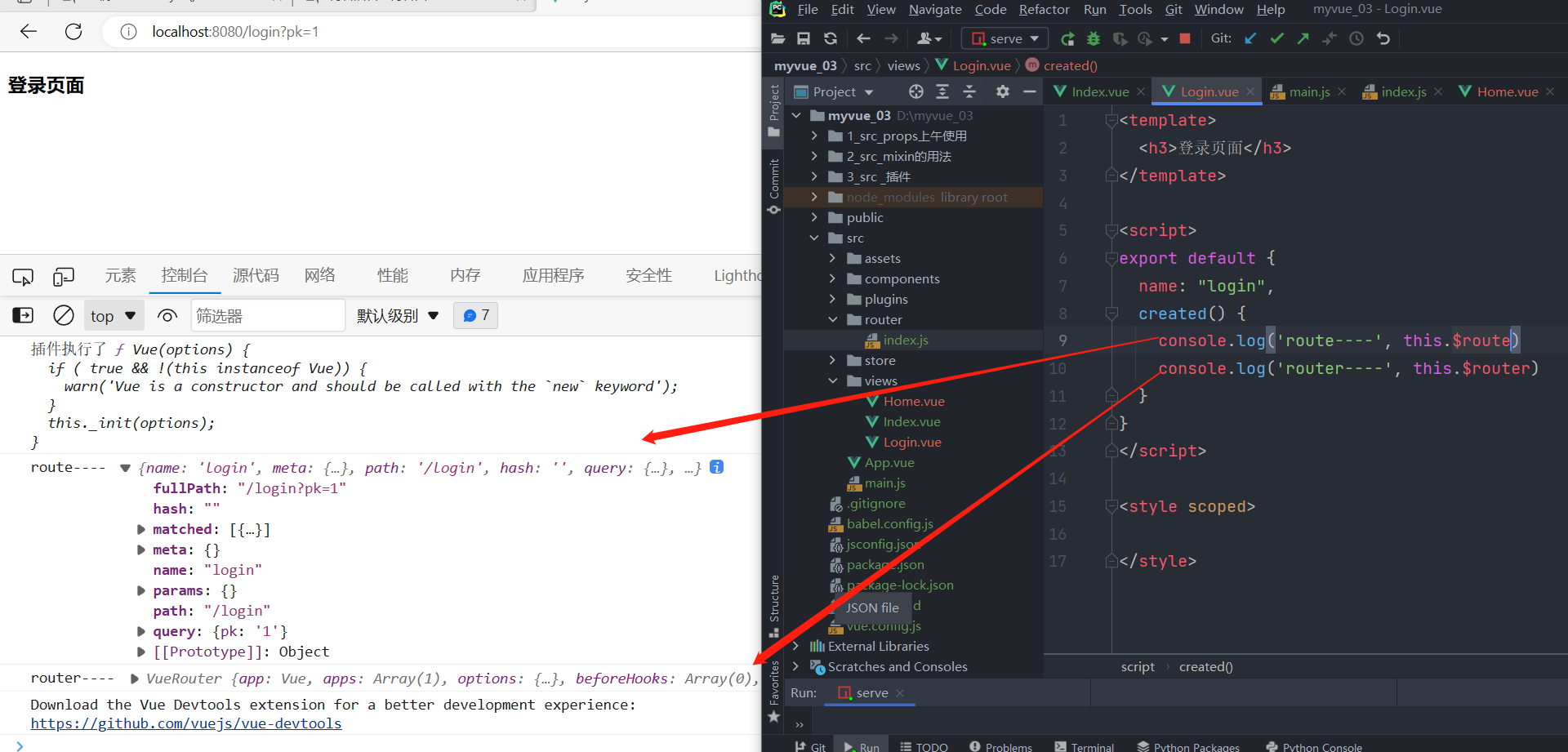1568x752 pixels.
Task: Toggle the Commit side tool window
Action: [773, 187]
